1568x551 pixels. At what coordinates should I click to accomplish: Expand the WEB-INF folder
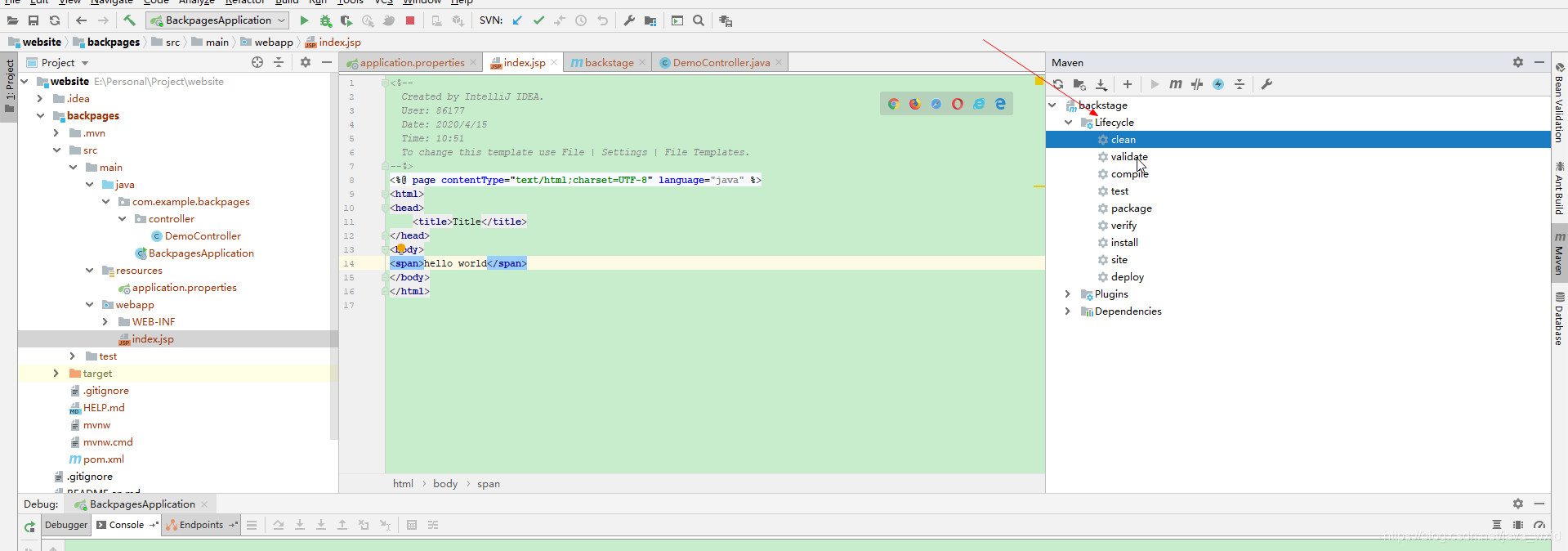pyautogui.click(x=105, y=322)
